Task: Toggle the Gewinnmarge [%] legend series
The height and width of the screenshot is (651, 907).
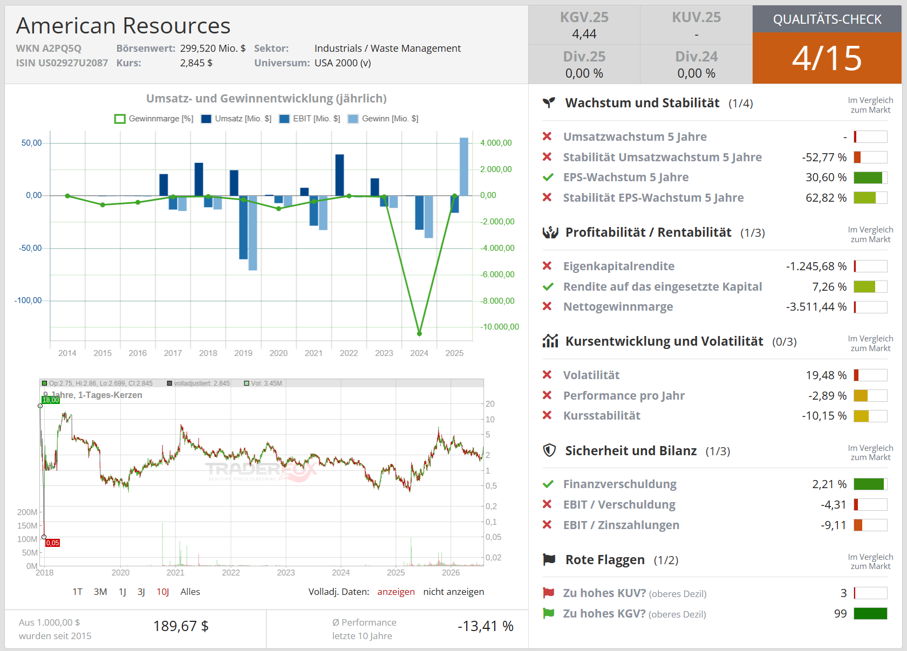Action: [x=154, y=119]
